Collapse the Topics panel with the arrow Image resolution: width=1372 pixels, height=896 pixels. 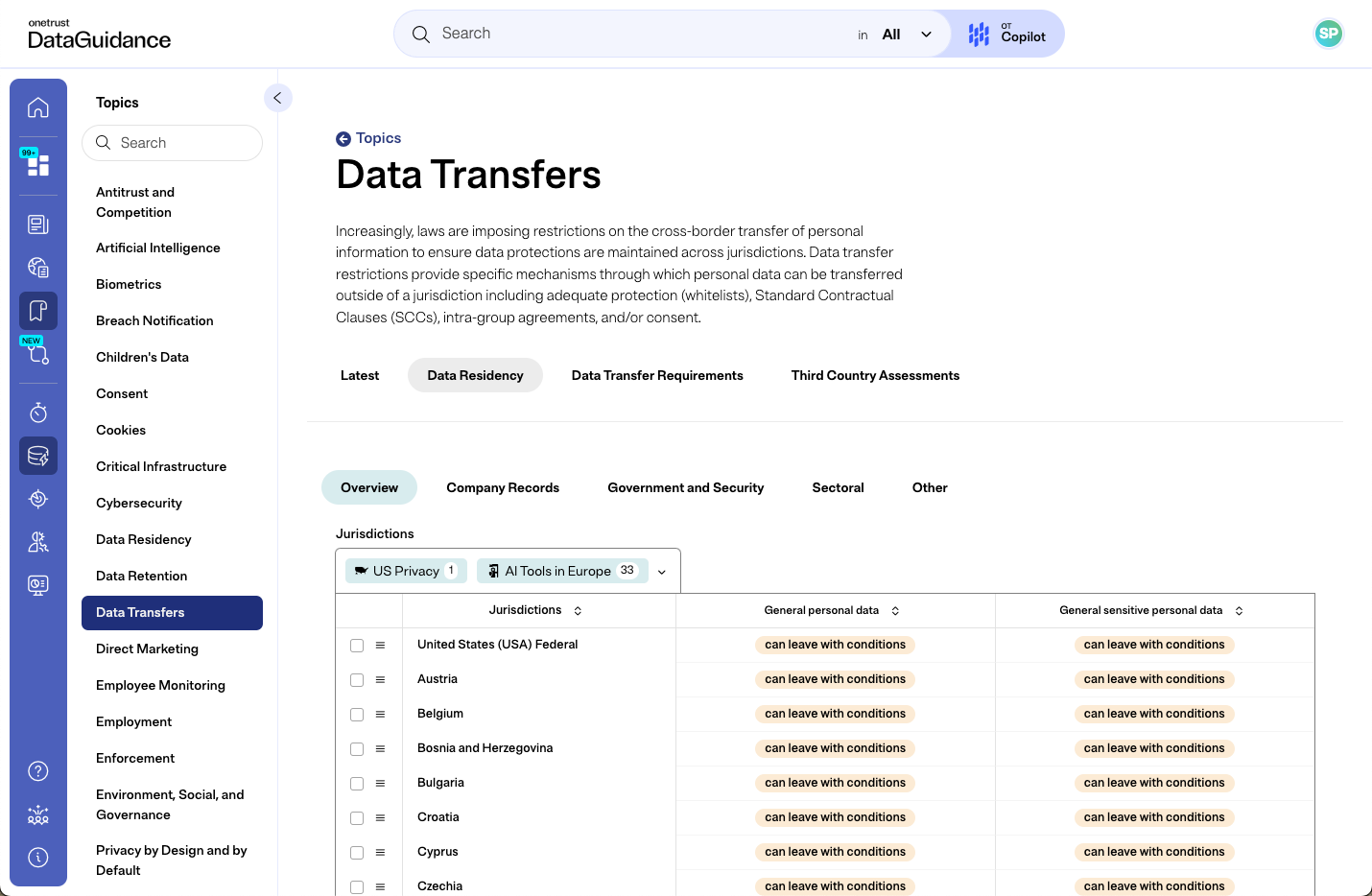pos(278,98)
